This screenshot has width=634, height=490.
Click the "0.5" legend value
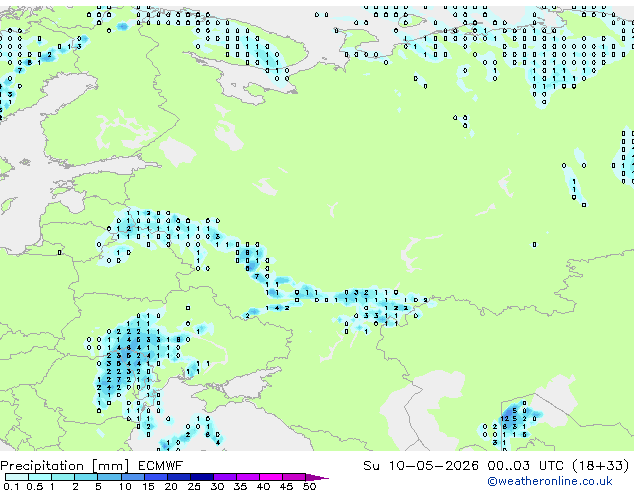[34, 486]
